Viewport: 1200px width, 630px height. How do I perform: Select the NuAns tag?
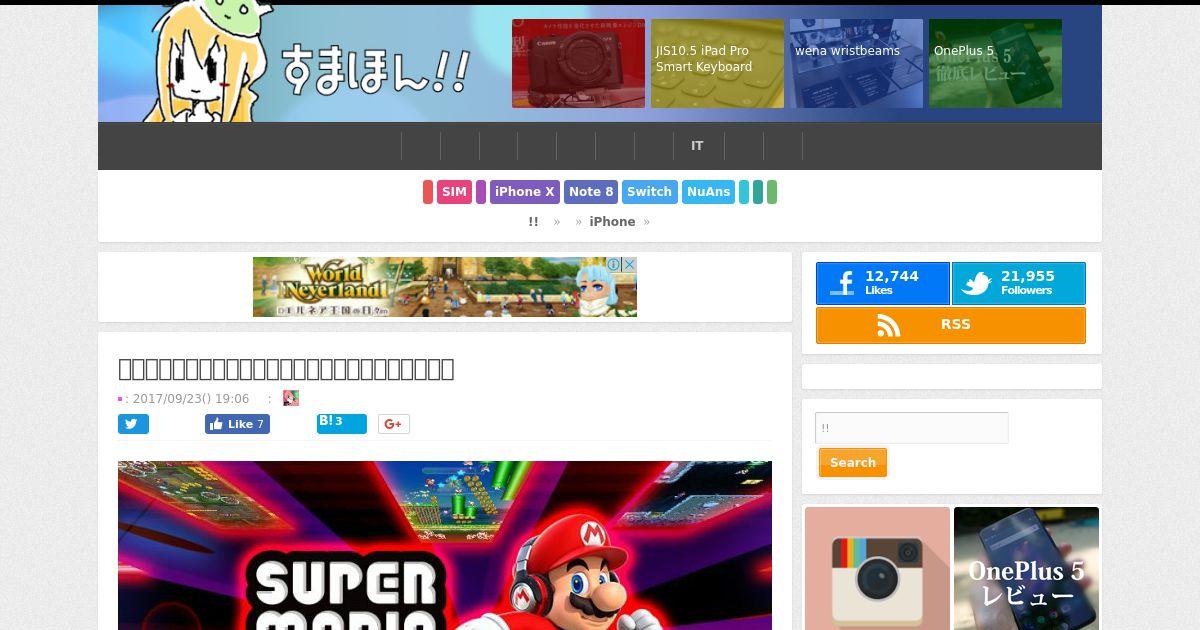click(709, 192)
